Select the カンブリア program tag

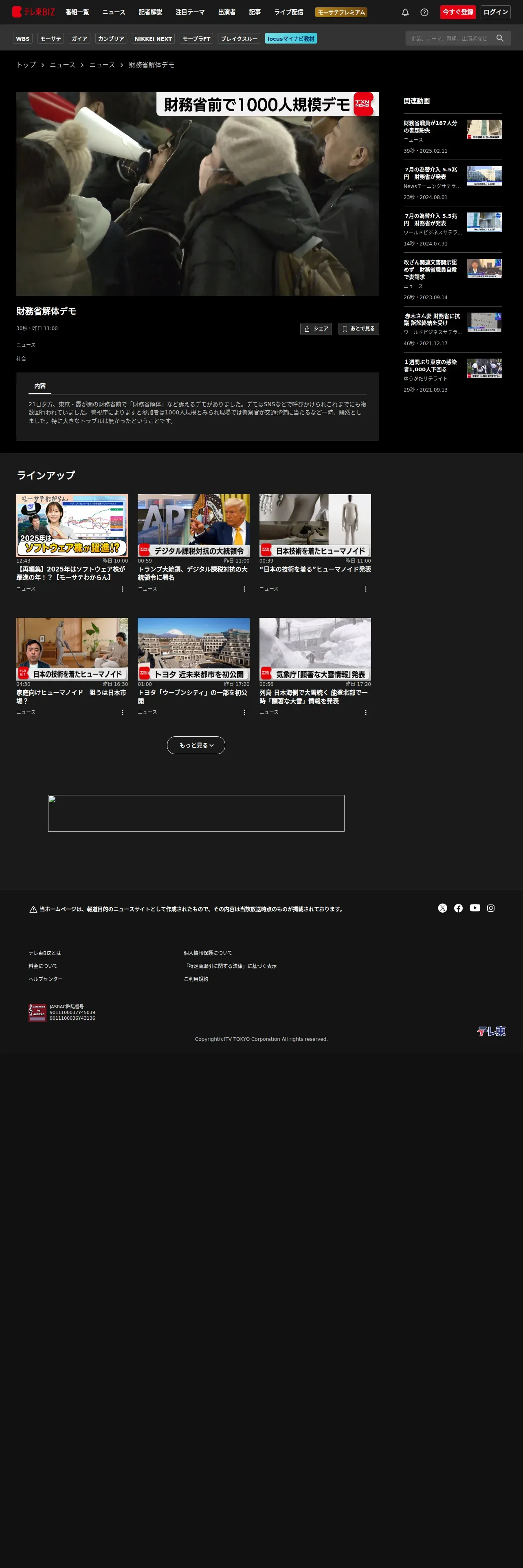(x=111, y=38)
